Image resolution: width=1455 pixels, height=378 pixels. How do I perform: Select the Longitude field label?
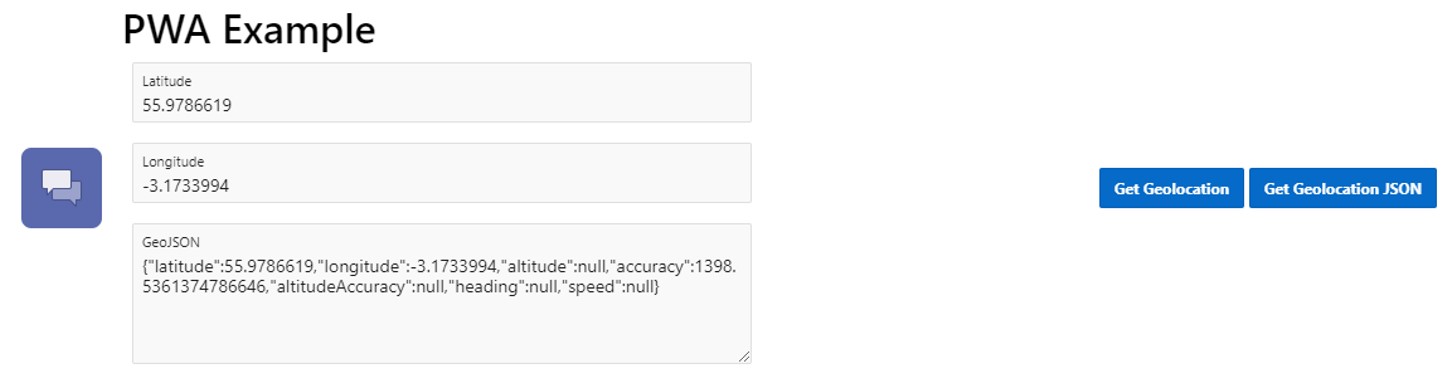click(x=173, y=161)
